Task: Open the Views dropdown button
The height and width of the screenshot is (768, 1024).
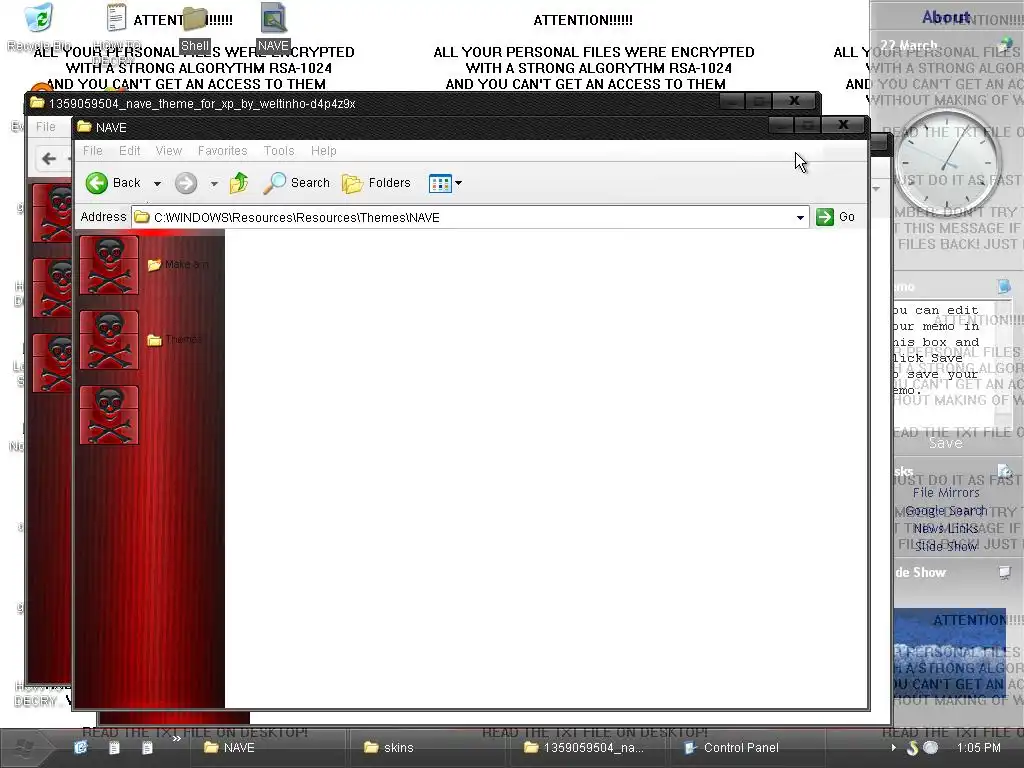Action: (445, 184)
